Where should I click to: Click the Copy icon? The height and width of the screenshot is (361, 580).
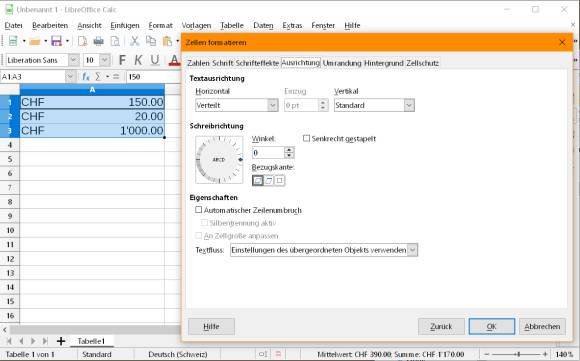pos(151,41)
